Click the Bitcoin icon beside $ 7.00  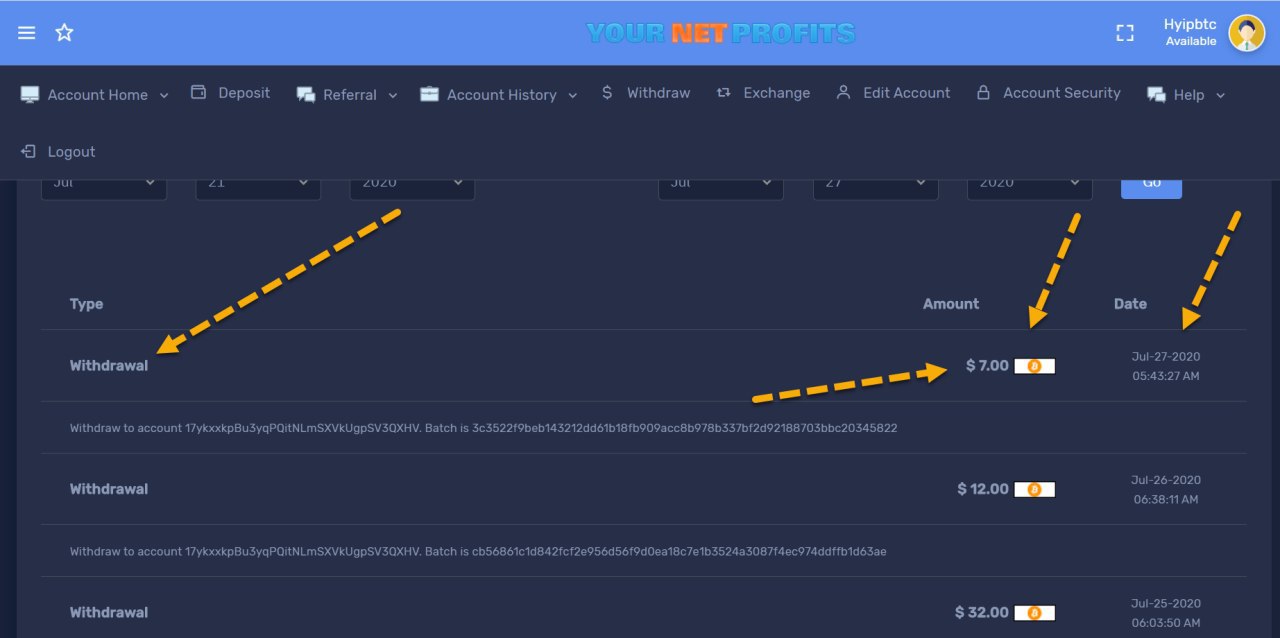1034,366
